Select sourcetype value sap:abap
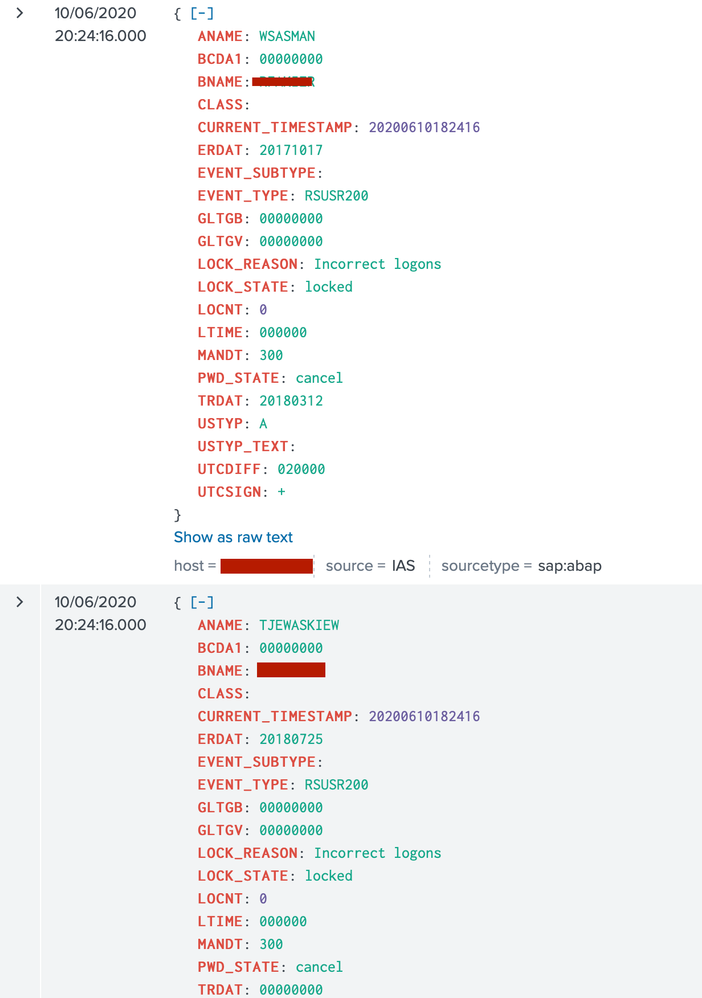 click(x=570, y=566)
